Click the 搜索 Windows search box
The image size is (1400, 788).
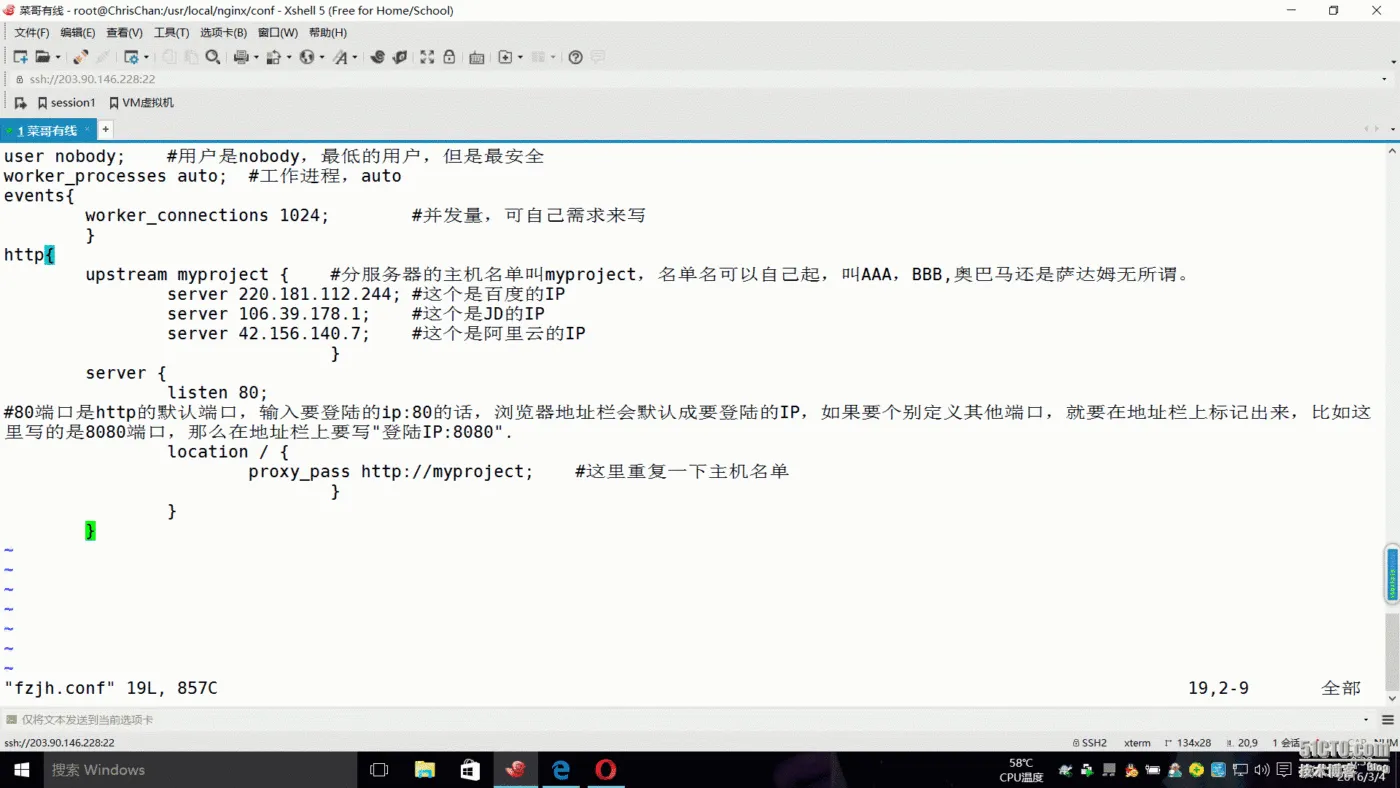pos(200,770)
